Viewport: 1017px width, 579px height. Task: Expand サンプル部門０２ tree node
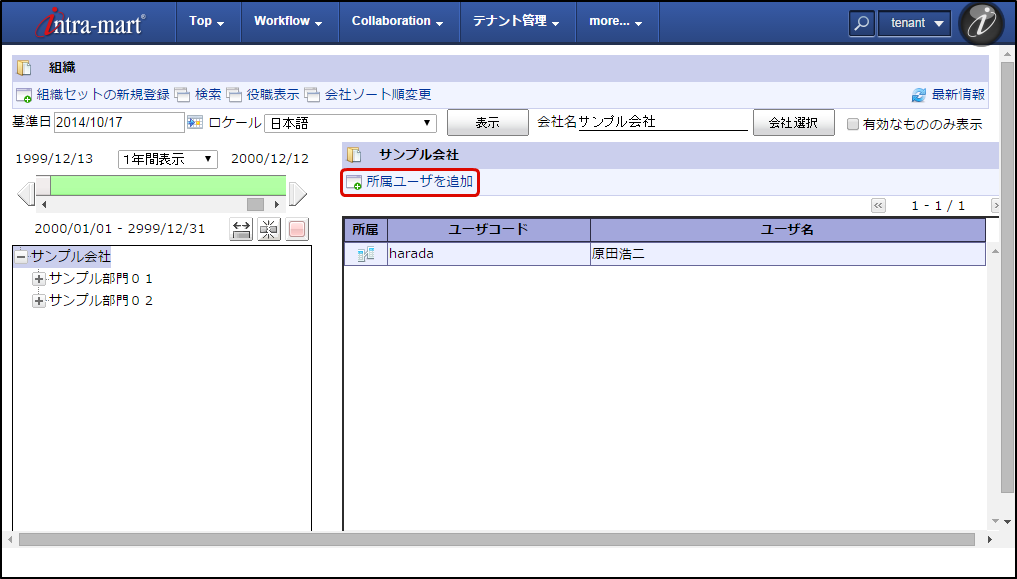coord(39,301)
